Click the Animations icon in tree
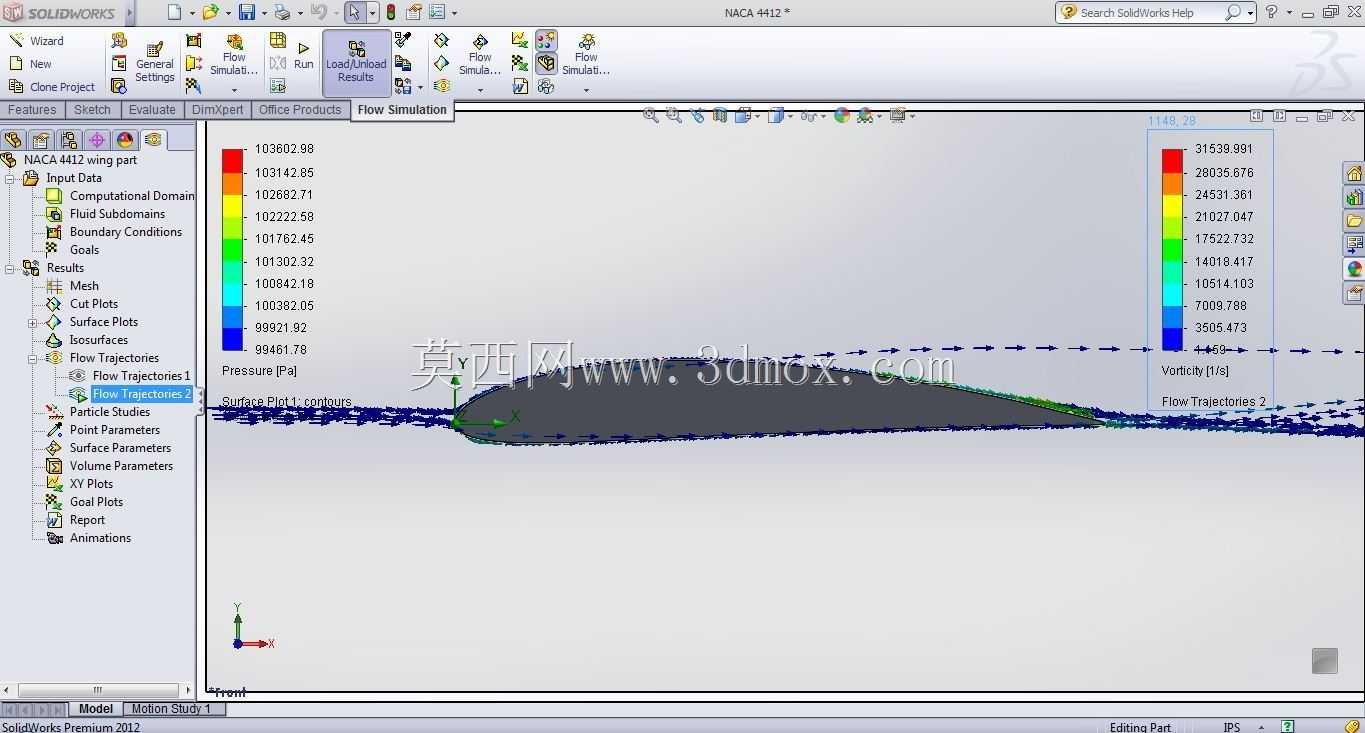The width and height of the screenshot is (1365, 733). [54, 538]
